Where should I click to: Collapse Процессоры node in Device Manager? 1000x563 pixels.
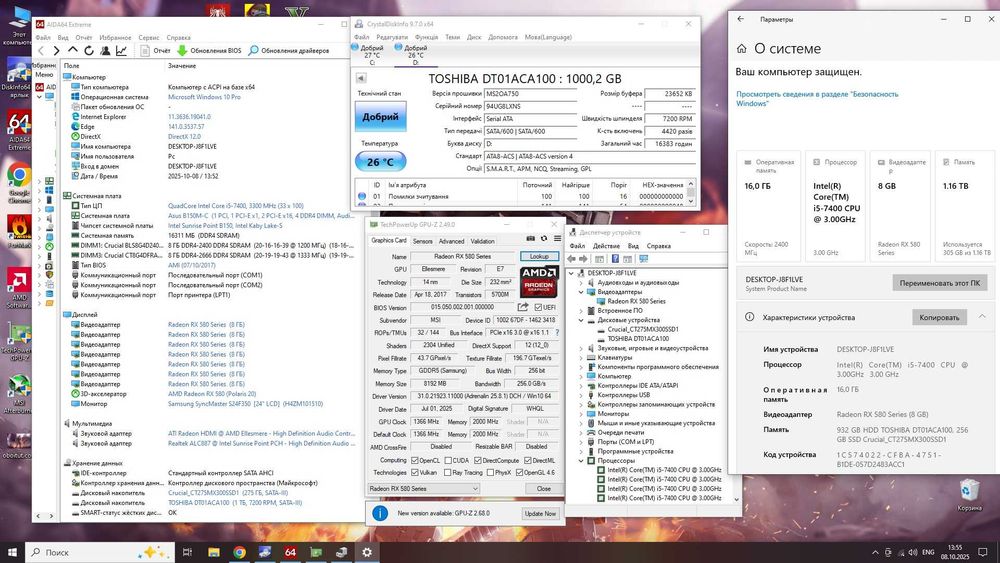tap(581, 460)
